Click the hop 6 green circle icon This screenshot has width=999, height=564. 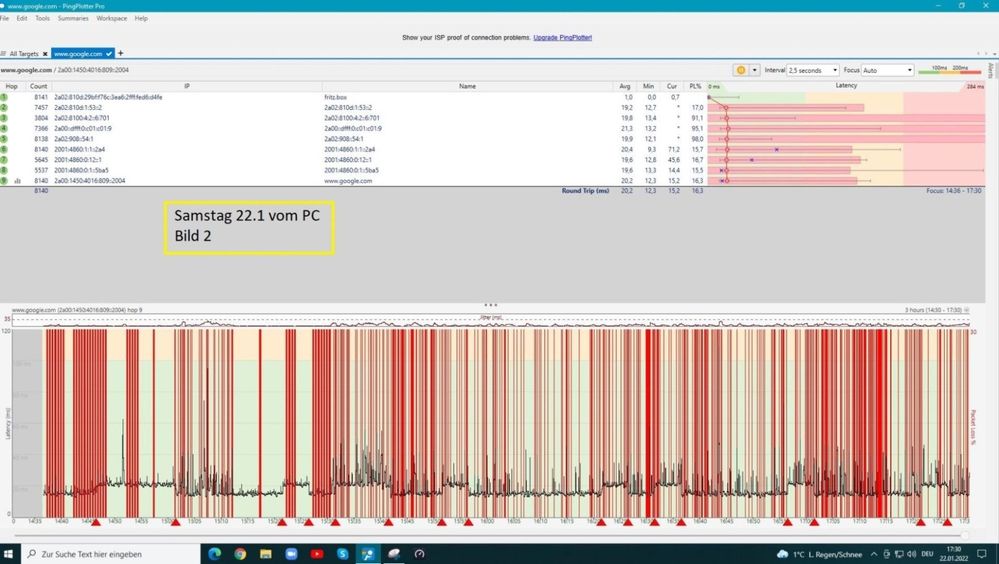point(4,150)
